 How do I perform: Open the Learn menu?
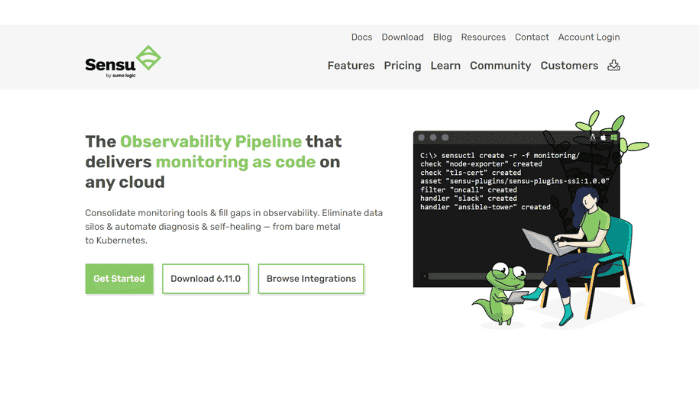point(446,66)
